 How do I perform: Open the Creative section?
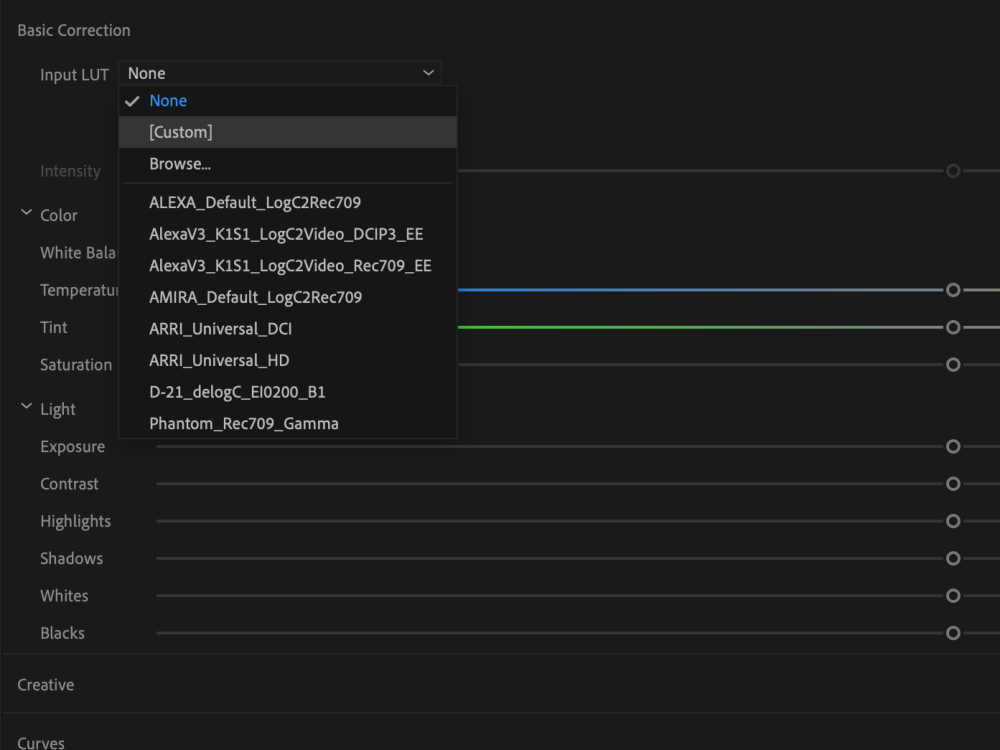[45, 684]
